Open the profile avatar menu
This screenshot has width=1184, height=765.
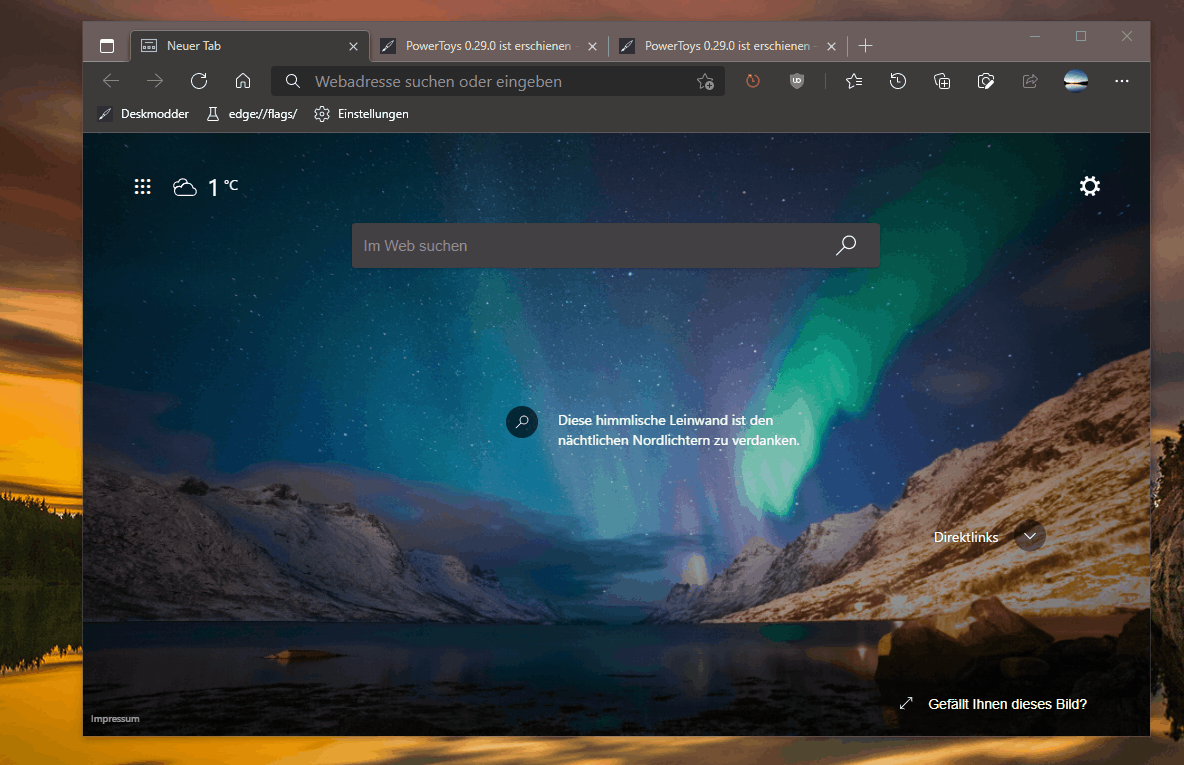[1075, 81]
